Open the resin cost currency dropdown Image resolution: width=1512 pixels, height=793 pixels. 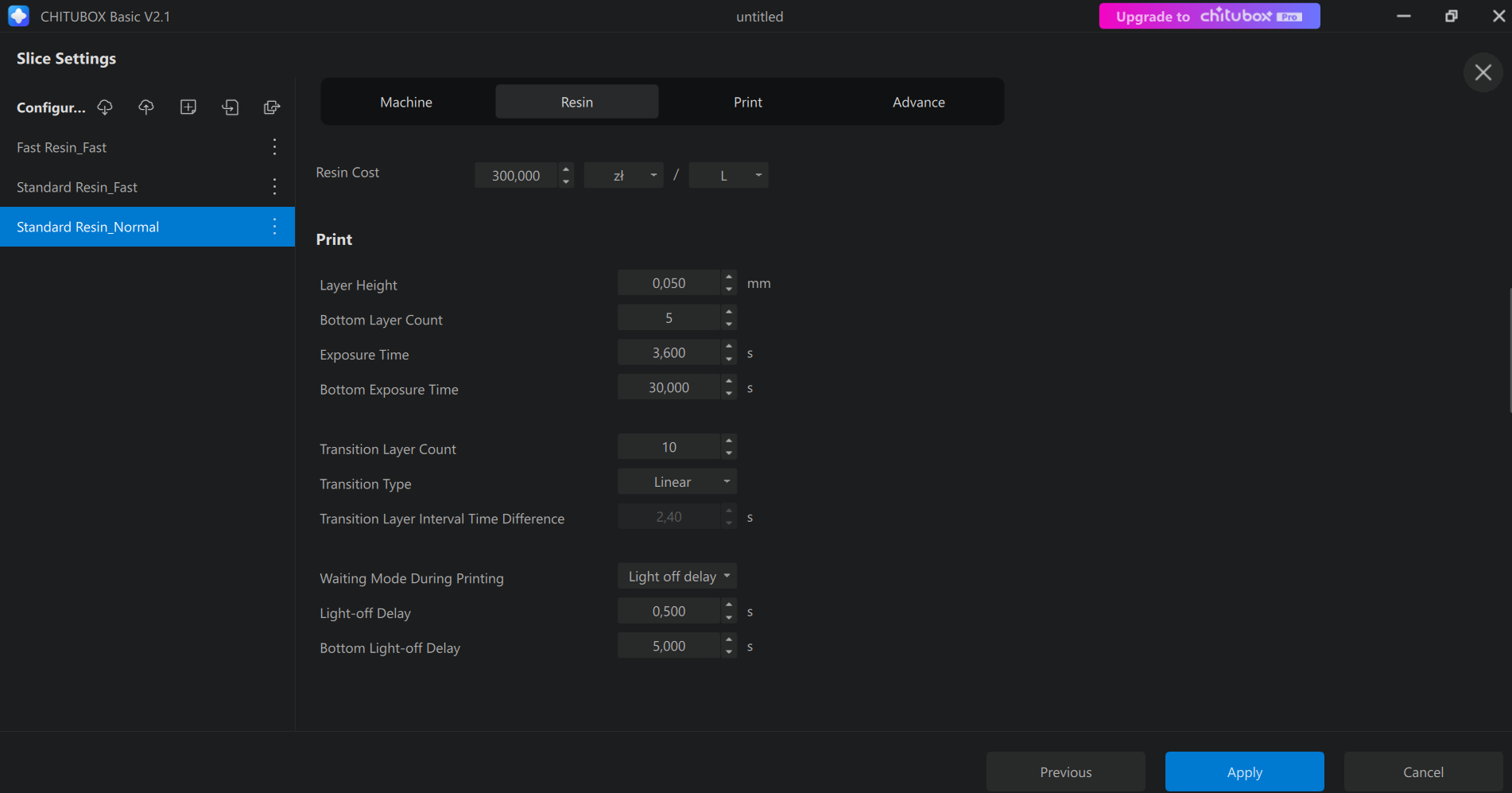[x=623, y=175]
